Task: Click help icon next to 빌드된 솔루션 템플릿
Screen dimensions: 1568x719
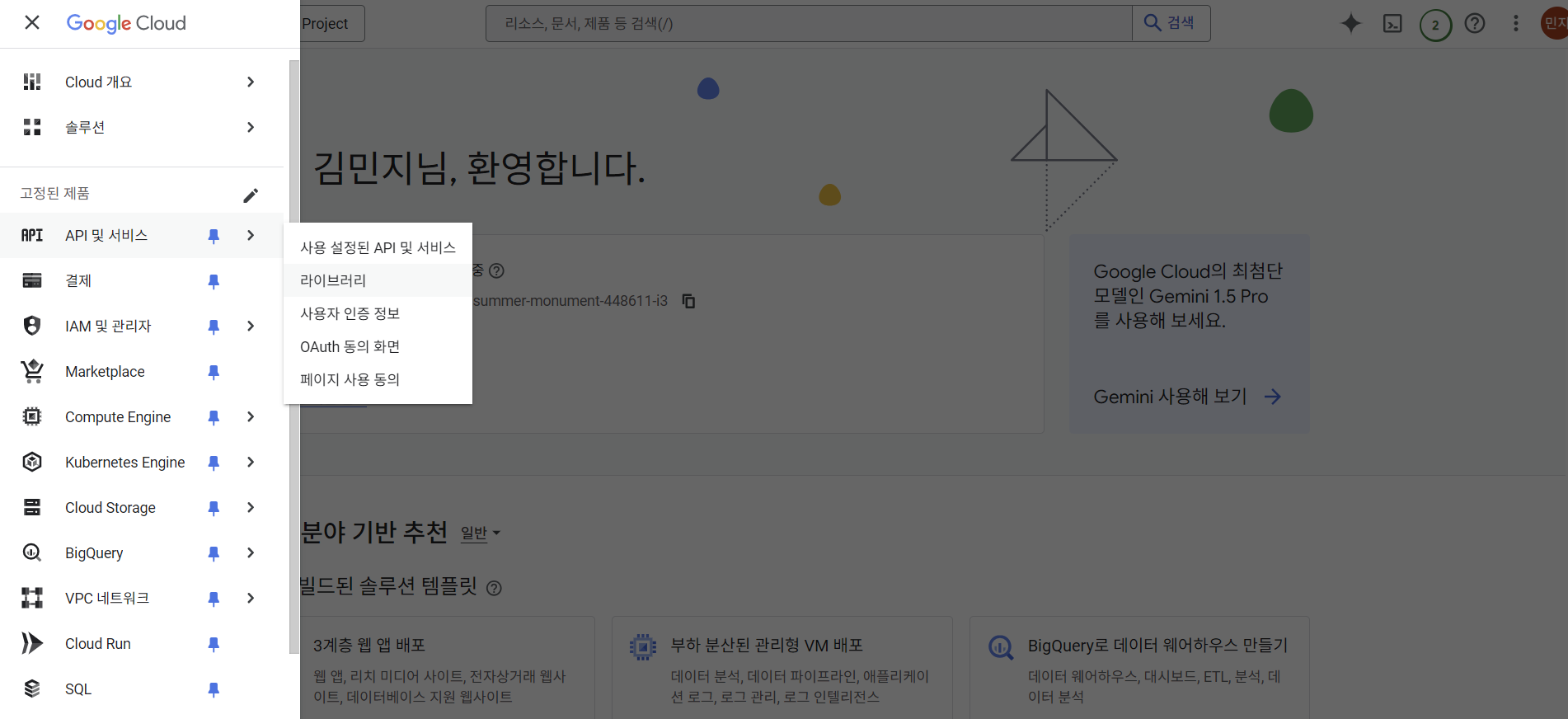Action: click(494, 588)
